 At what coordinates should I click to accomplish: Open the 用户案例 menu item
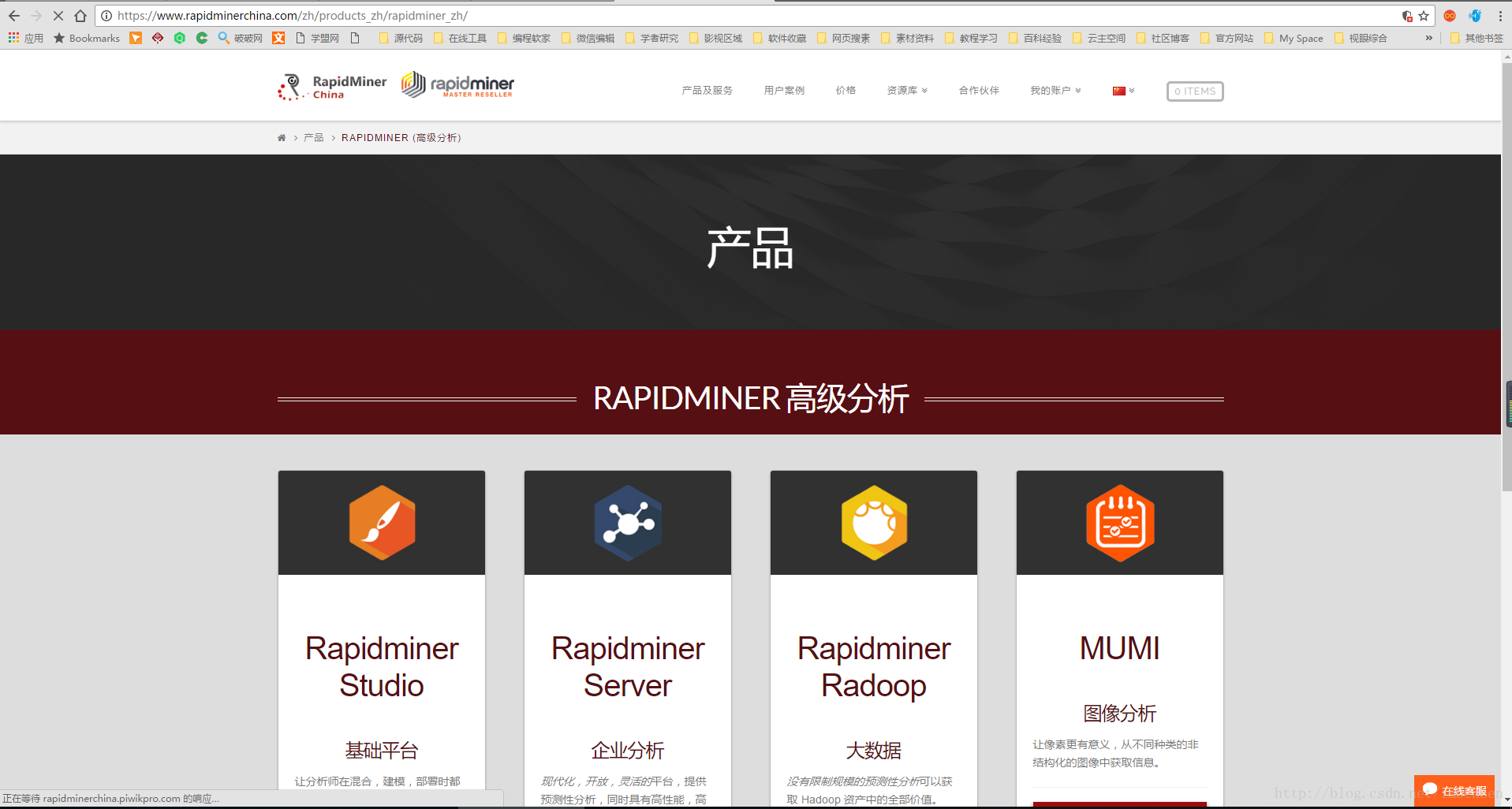[784, 91]
